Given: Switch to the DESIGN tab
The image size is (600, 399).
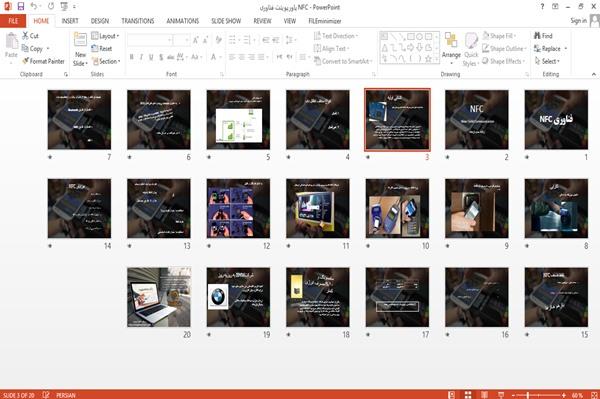Looking at the screenshot, I should click(x=100, y=21).
